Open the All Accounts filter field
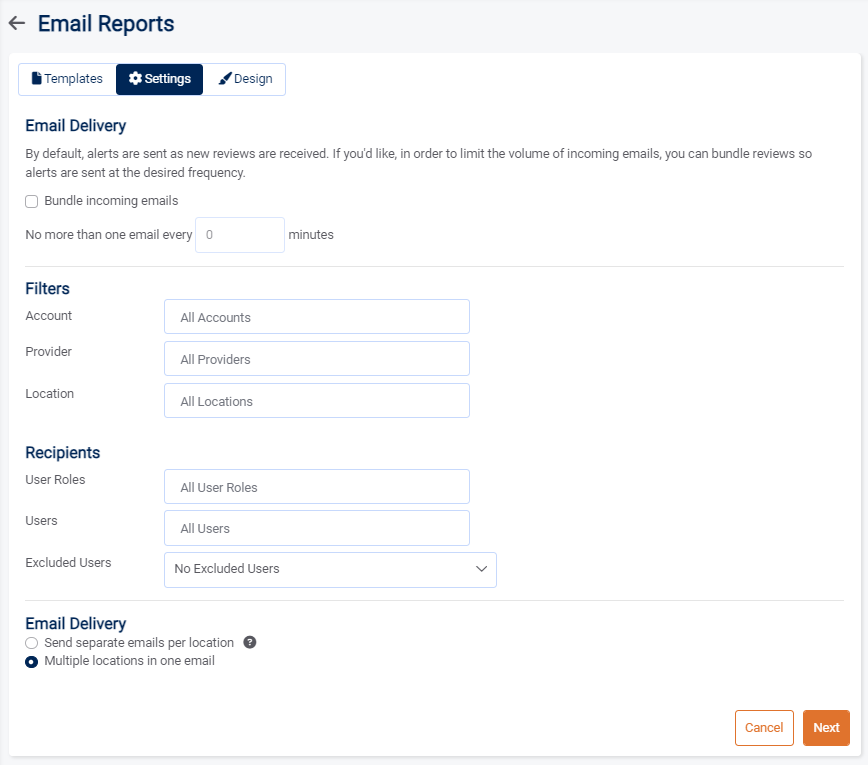The image size is (868, 765). tap(316, 316)
